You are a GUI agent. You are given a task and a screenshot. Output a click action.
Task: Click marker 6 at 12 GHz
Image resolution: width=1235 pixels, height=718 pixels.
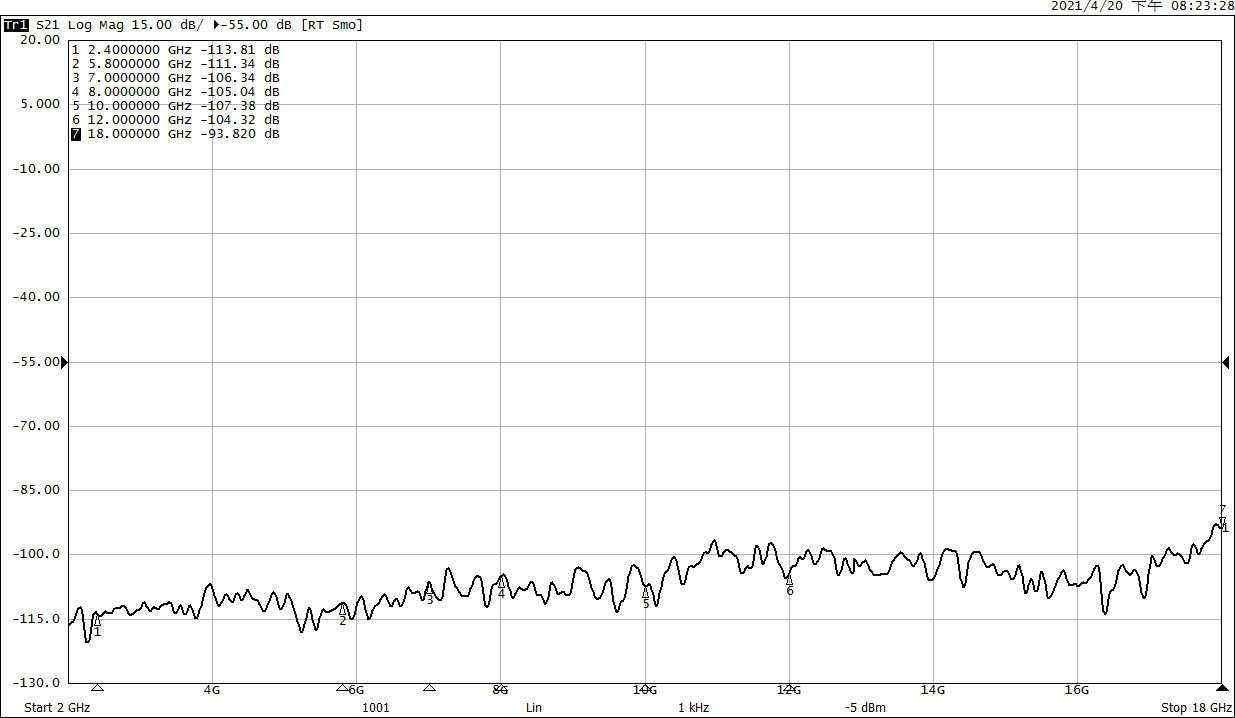789,581
